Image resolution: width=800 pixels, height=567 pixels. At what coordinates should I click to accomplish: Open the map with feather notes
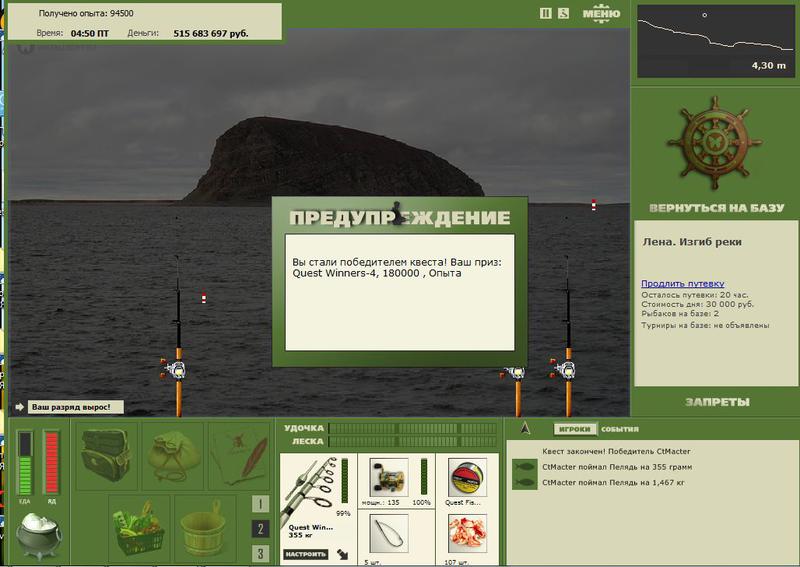coord(239,455)
